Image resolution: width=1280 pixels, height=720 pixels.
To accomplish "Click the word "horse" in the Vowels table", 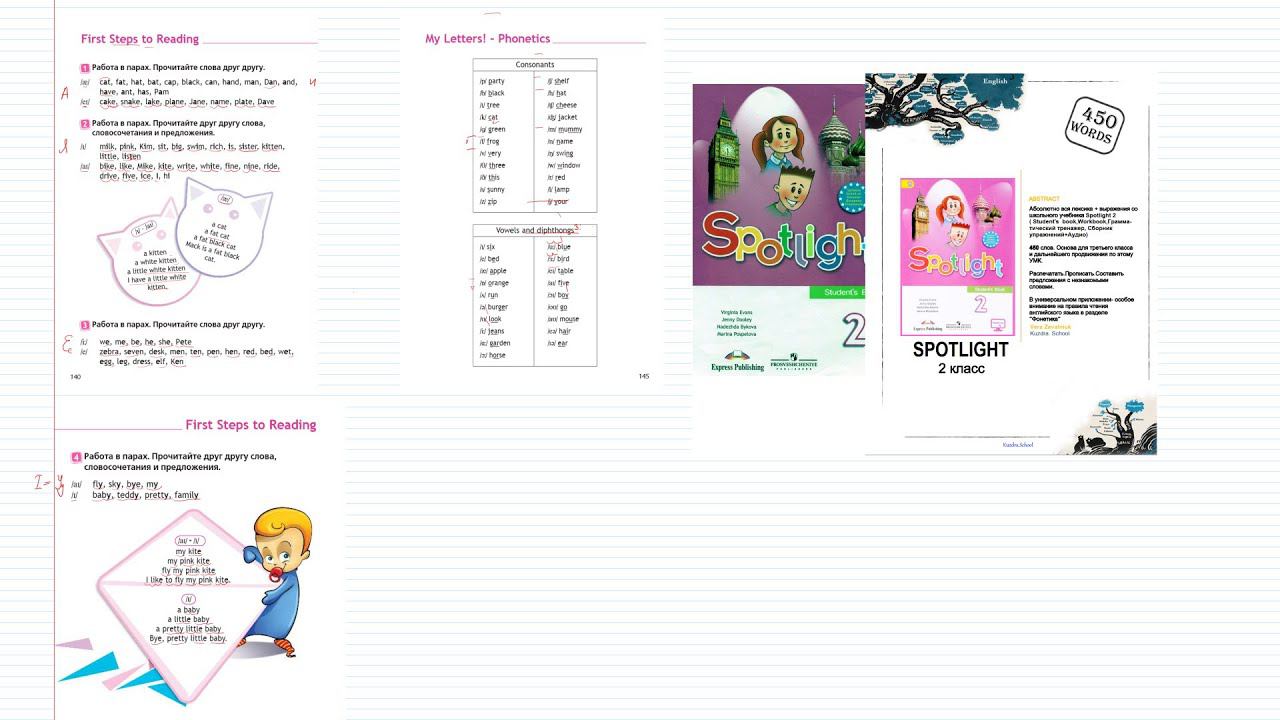I will click(x=497, y=355).
